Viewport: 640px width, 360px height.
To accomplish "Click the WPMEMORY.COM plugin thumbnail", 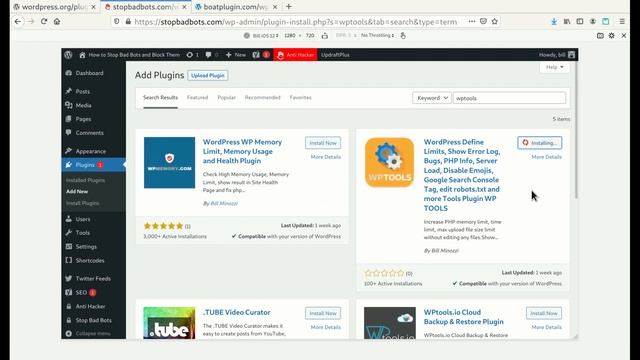I will click(x=169, y=163).
